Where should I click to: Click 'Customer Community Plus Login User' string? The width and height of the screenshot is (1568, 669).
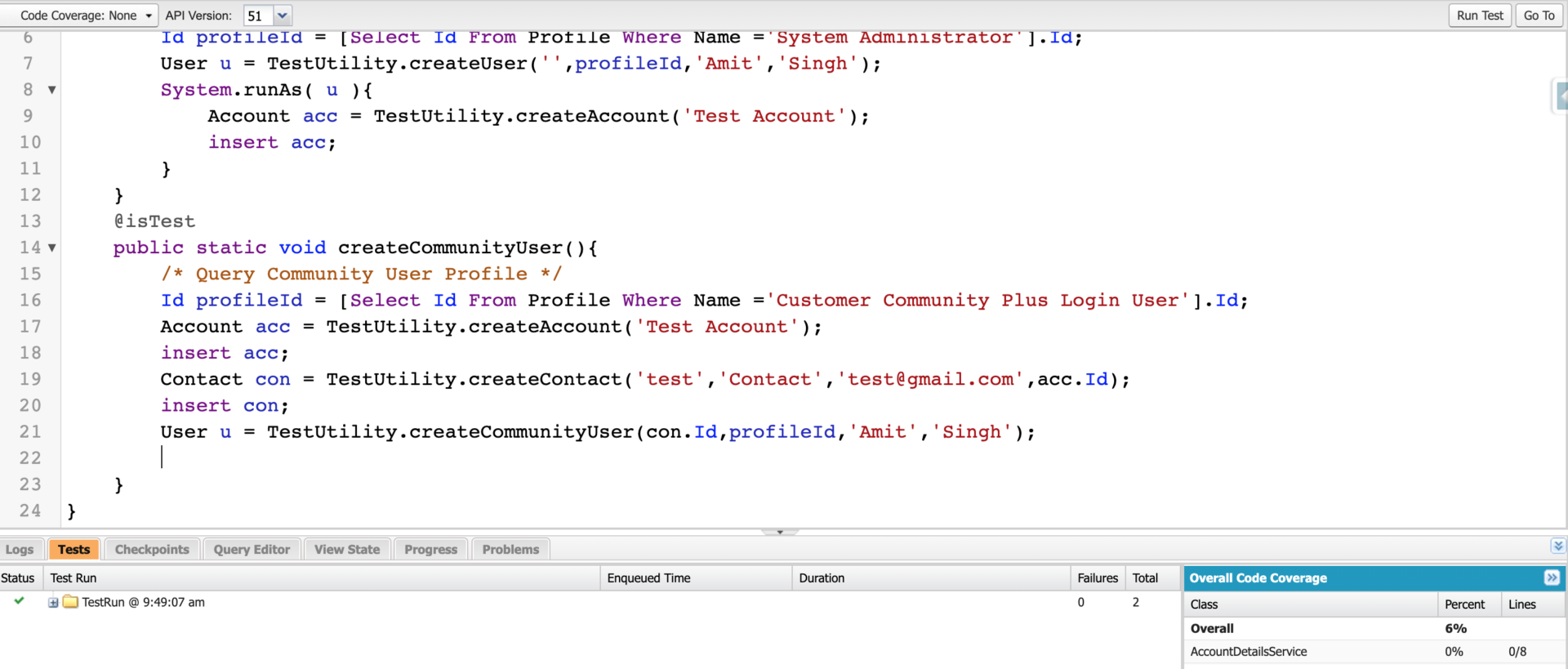[x=983, y=301]
